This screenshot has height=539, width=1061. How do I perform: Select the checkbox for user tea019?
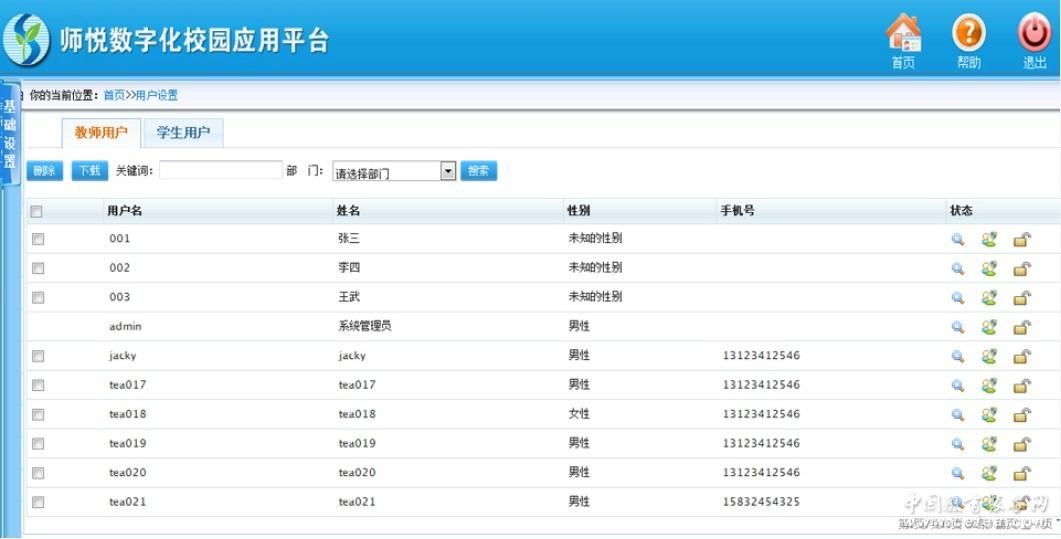38,443
